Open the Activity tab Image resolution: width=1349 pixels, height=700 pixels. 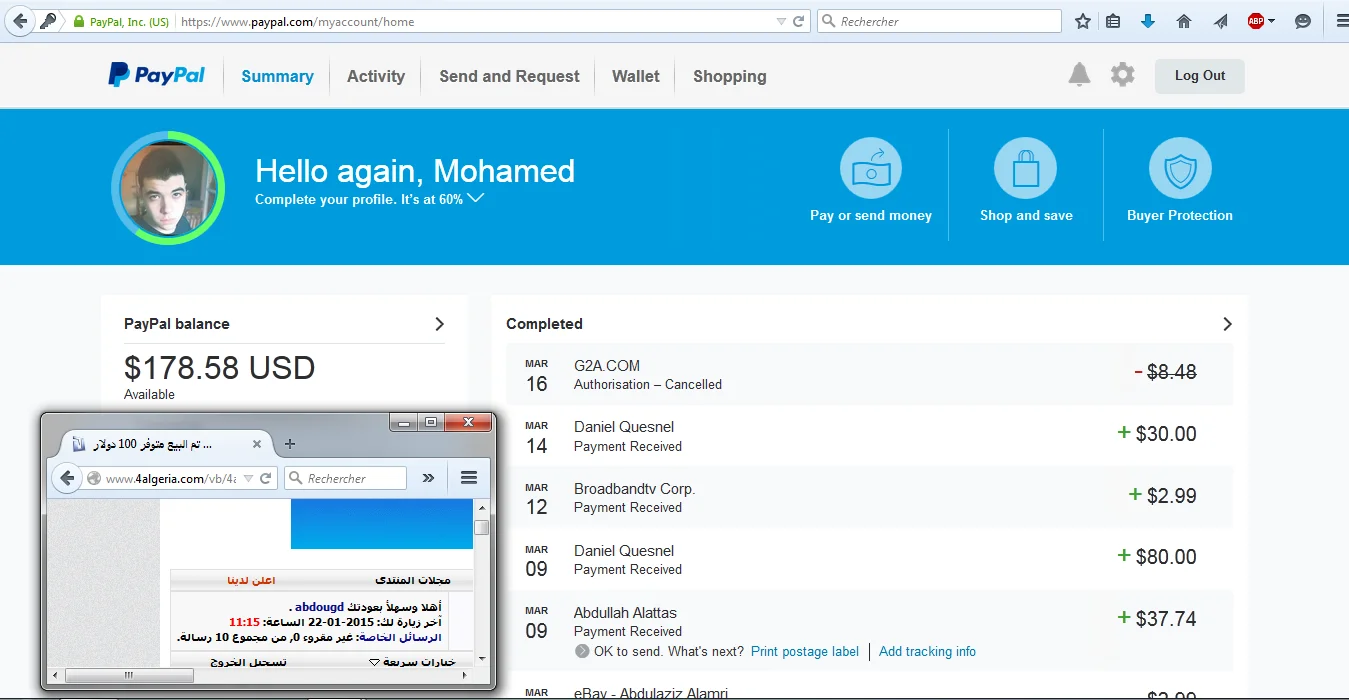(376, 76)
